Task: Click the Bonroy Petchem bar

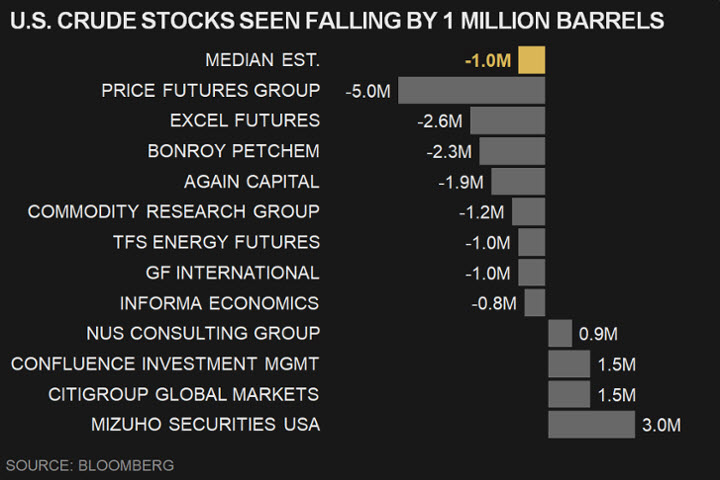Action: 512,151
